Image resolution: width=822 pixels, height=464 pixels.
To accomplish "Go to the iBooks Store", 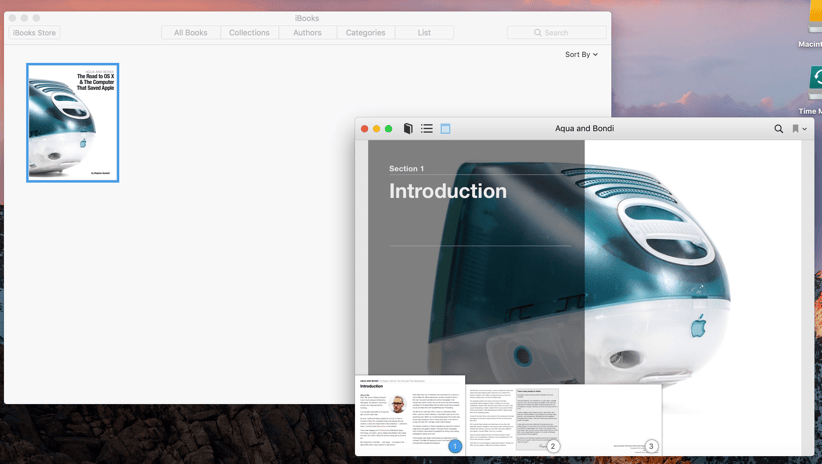I will (x=35, y=33).
